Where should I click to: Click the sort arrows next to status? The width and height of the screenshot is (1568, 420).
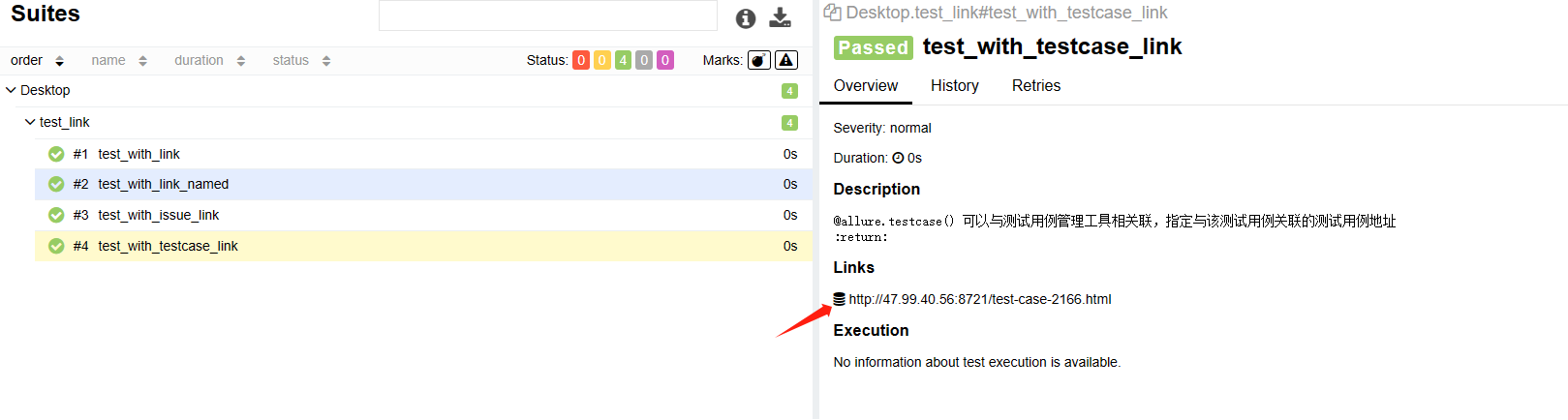326,61
